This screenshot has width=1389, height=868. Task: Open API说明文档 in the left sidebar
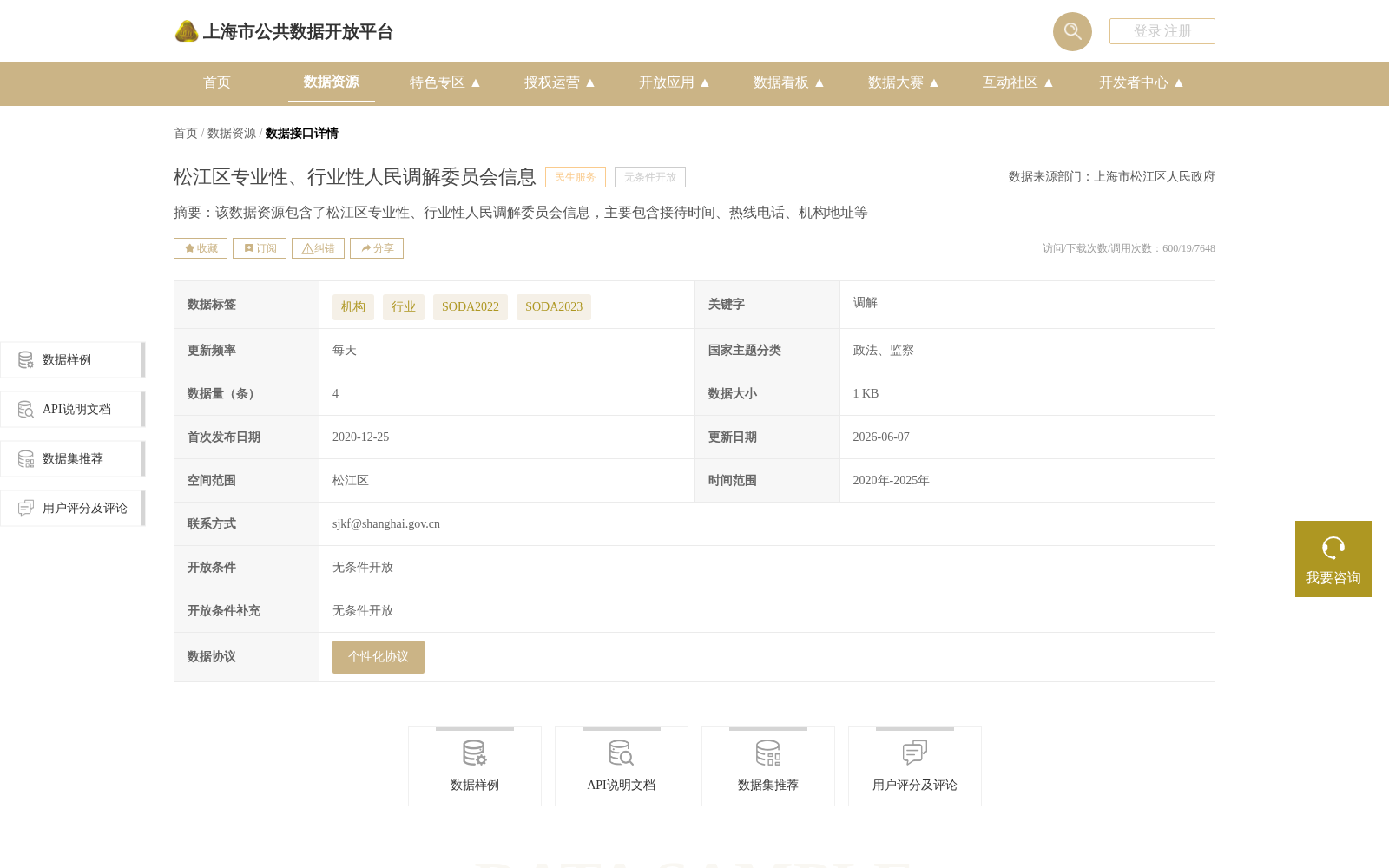coord(73,410)
